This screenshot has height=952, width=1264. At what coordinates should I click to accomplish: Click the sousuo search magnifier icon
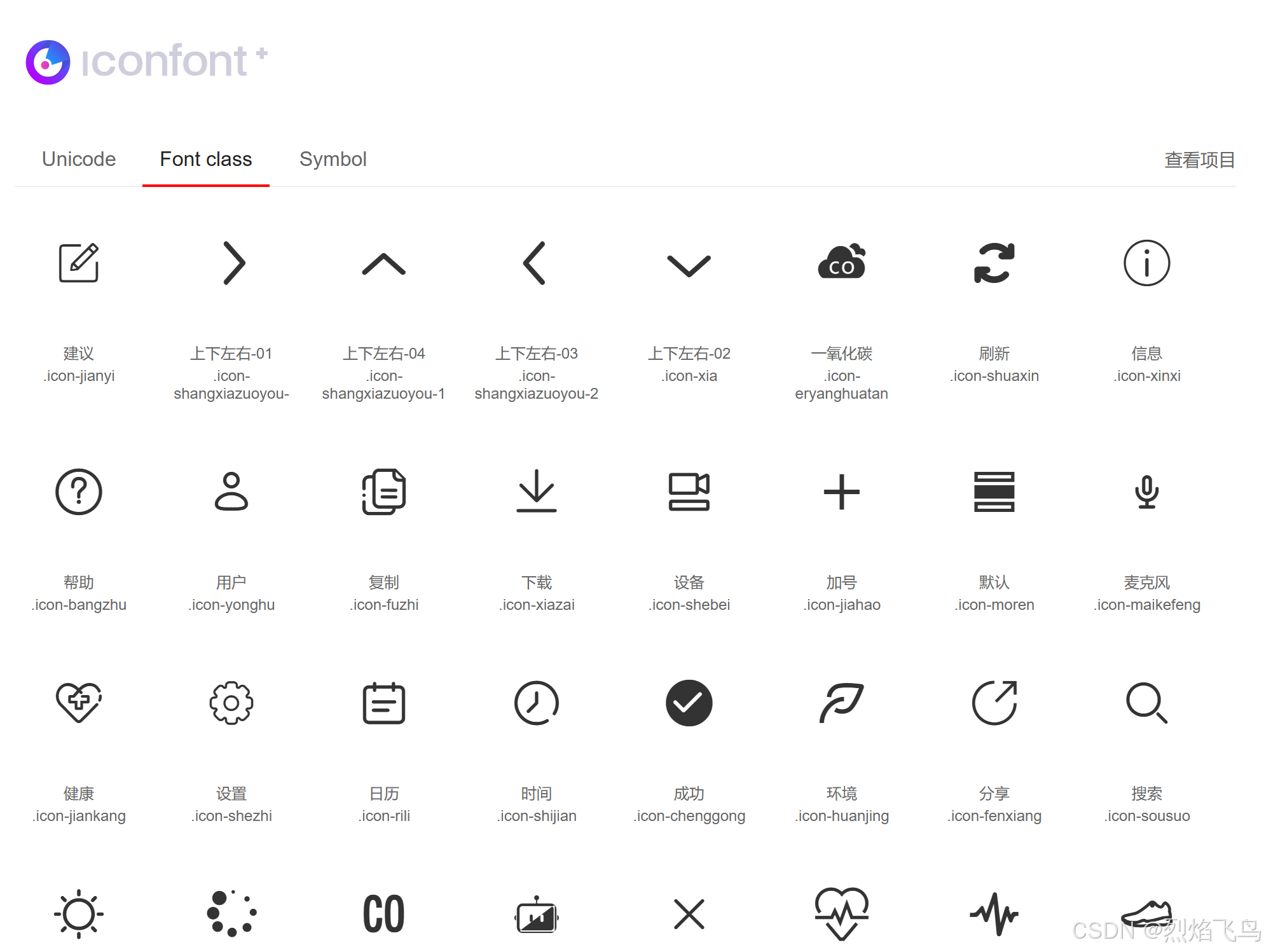coord(1146,703)
